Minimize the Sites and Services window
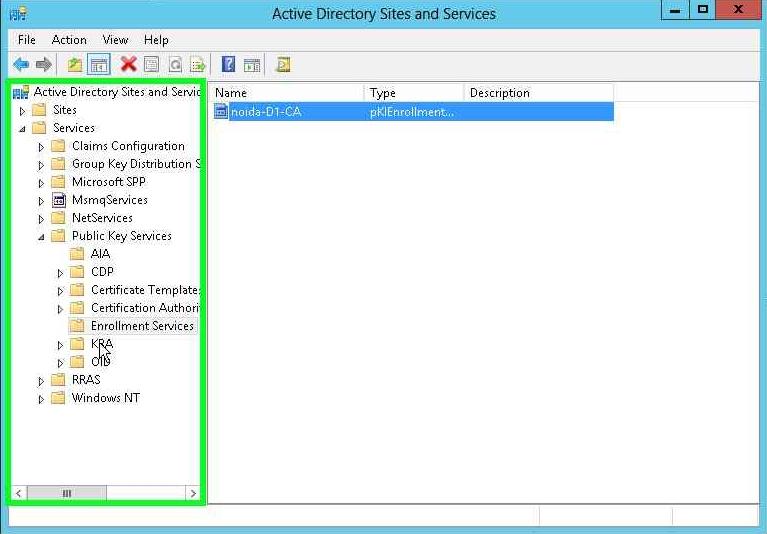Screen dimensions: 767x534 pos(675,10)
